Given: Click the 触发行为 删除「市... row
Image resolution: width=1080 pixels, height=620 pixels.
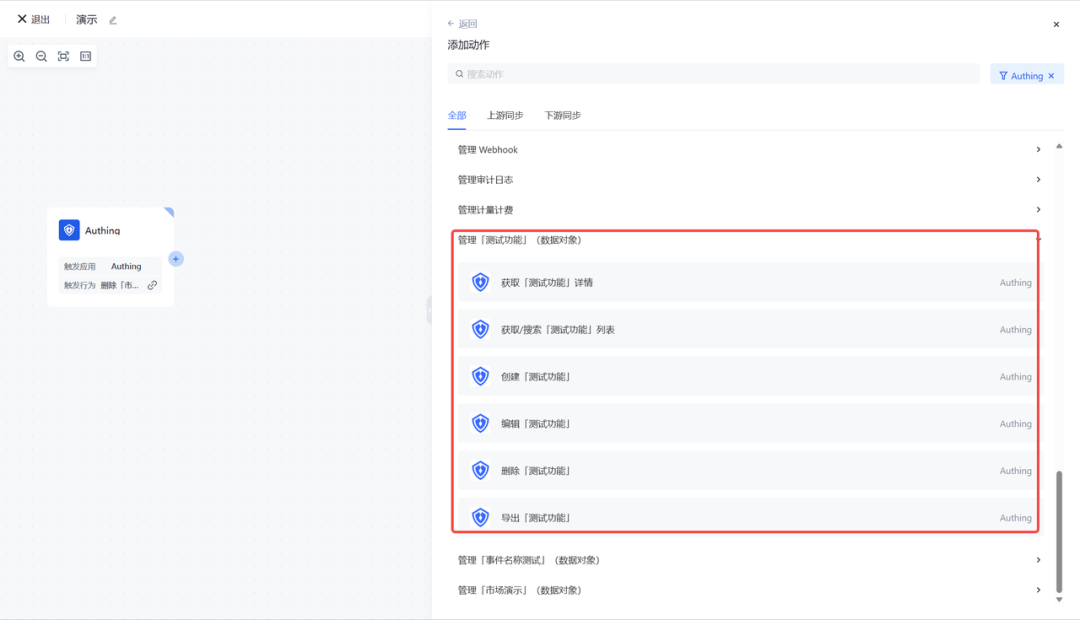Looking at the screenshot, I should coord(110,285).
